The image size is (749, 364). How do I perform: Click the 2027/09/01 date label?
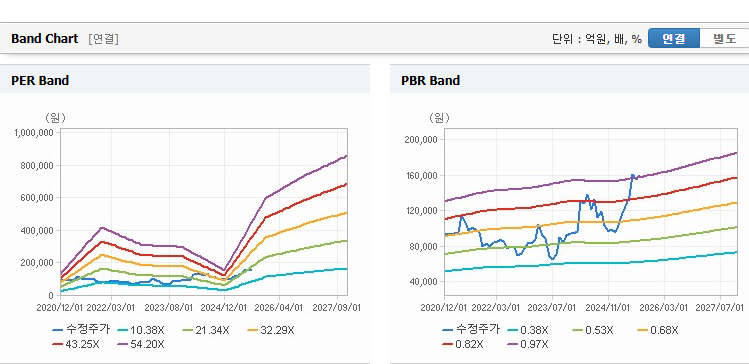coord(336,307)
